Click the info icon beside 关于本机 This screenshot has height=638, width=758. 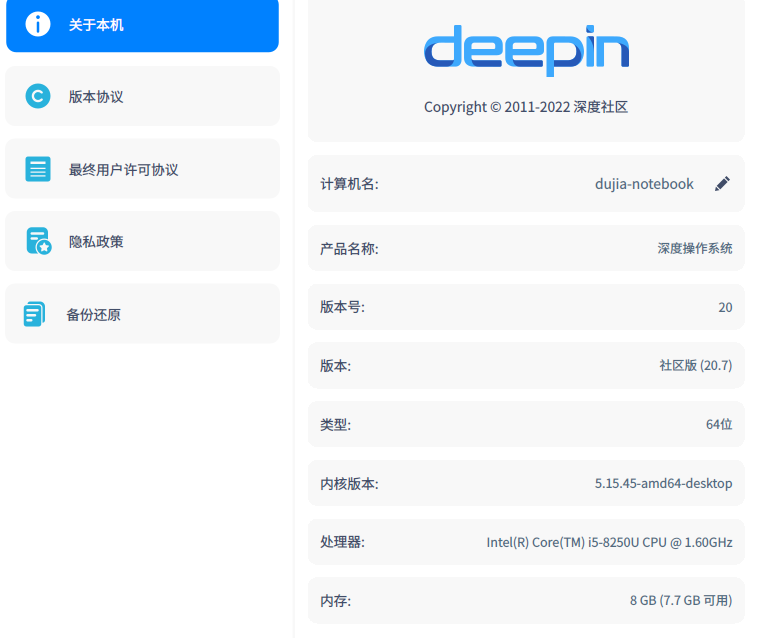tap(38, 24)
